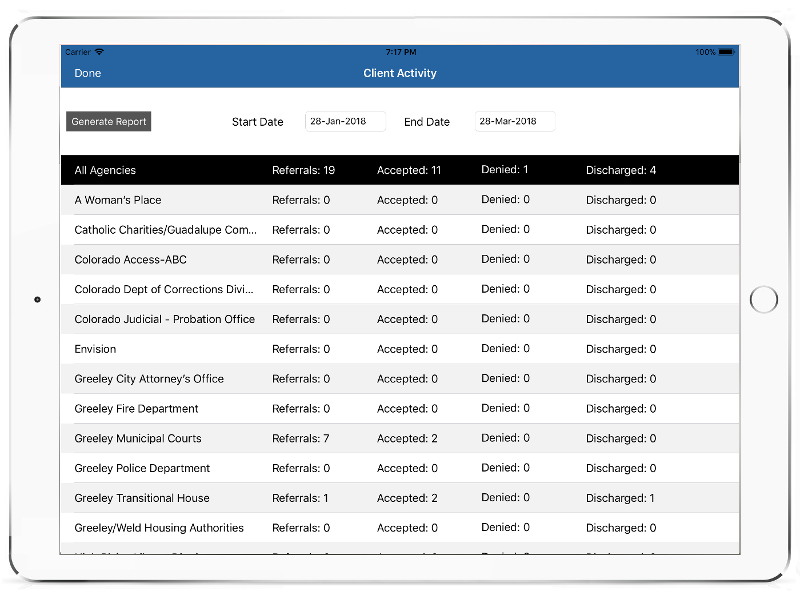
Task: Tap the iPad home button
Action: click(763, 299)
